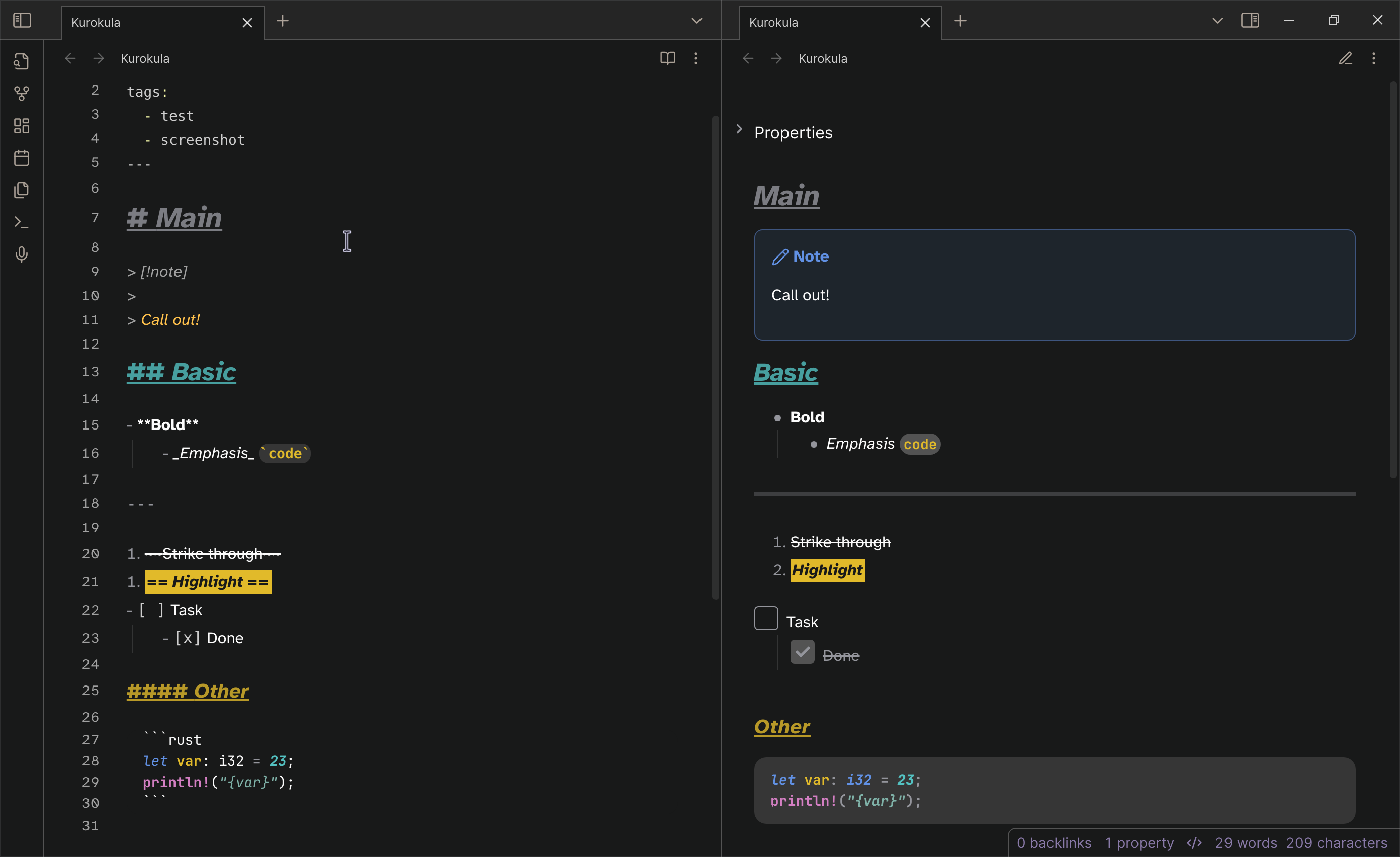Click the 209 characters count

1336,842
